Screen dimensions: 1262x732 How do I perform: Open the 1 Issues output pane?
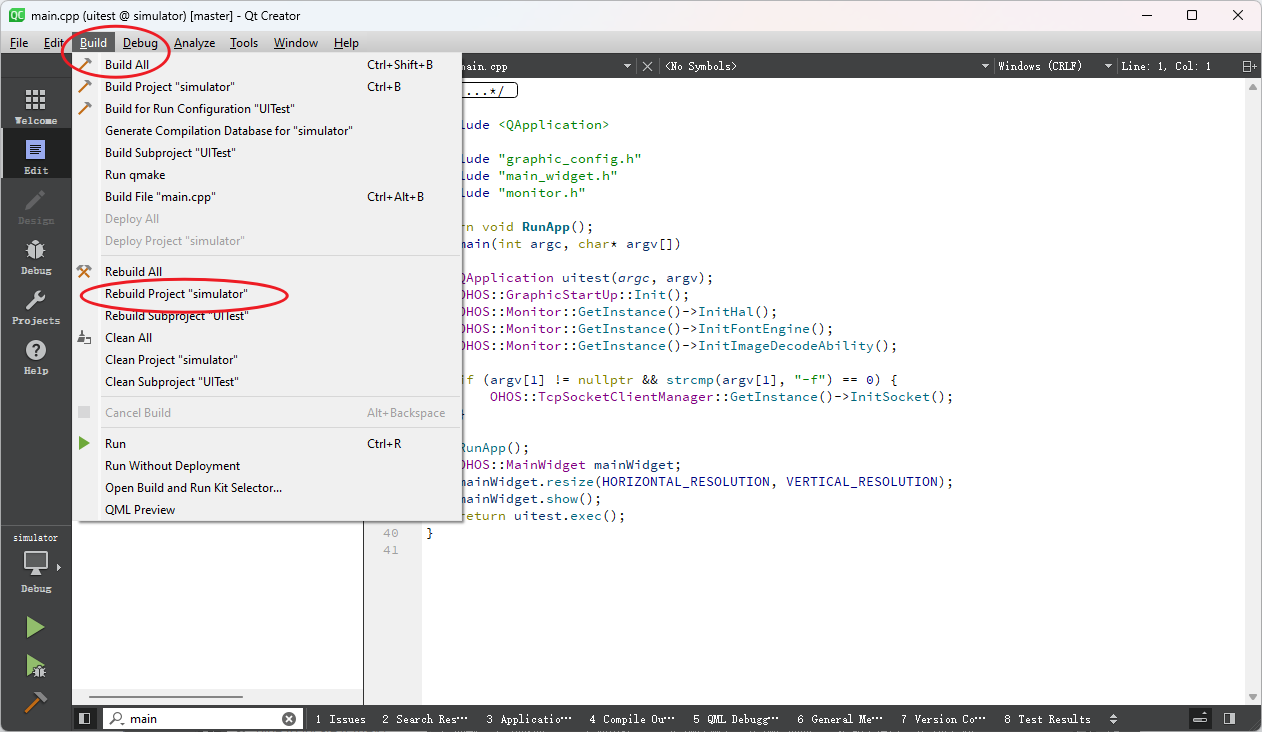[340, 718]
